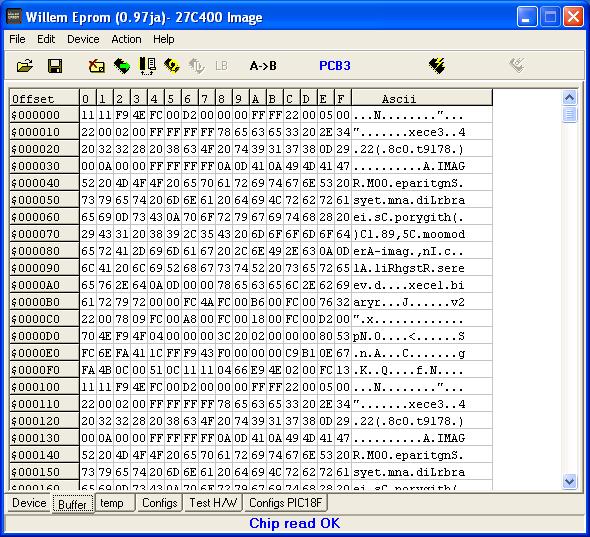
Task: Select offset row $000130
Action: (x=44, y=438)
